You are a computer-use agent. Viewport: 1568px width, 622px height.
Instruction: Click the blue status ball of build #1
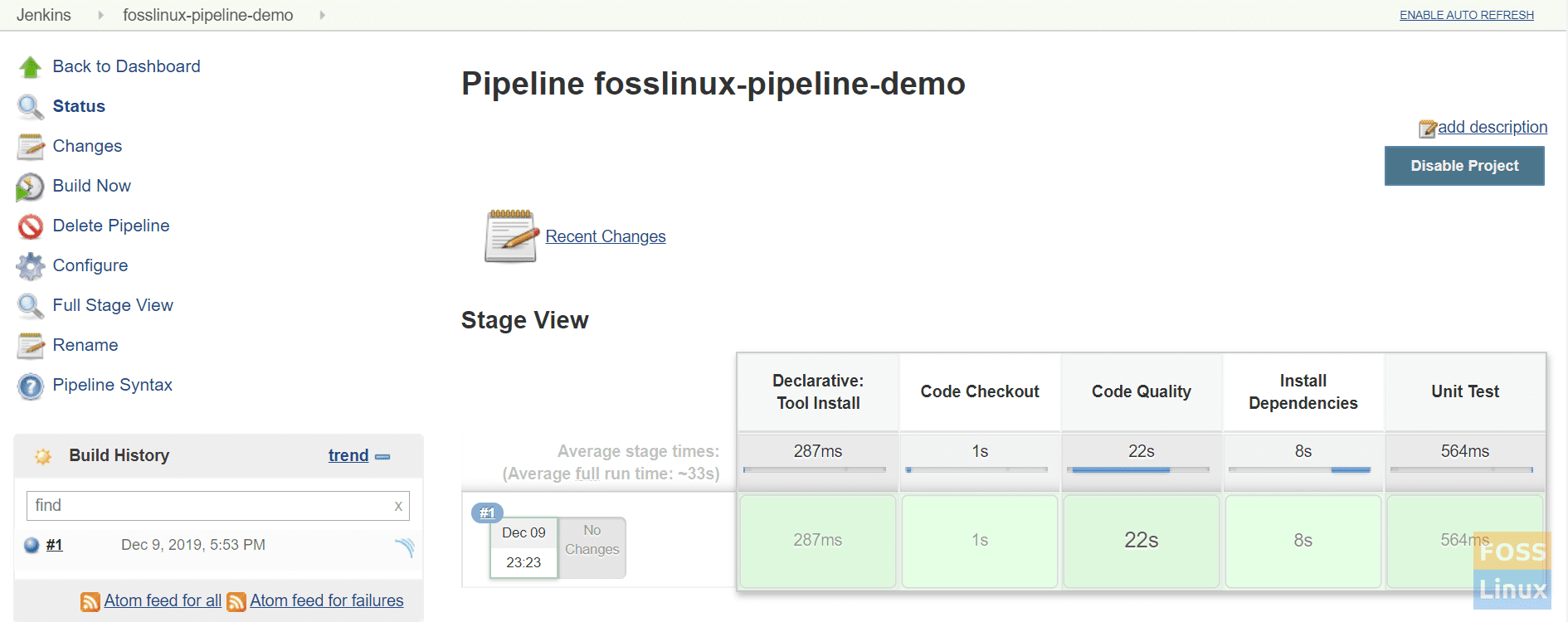click(x=32, y=545)
